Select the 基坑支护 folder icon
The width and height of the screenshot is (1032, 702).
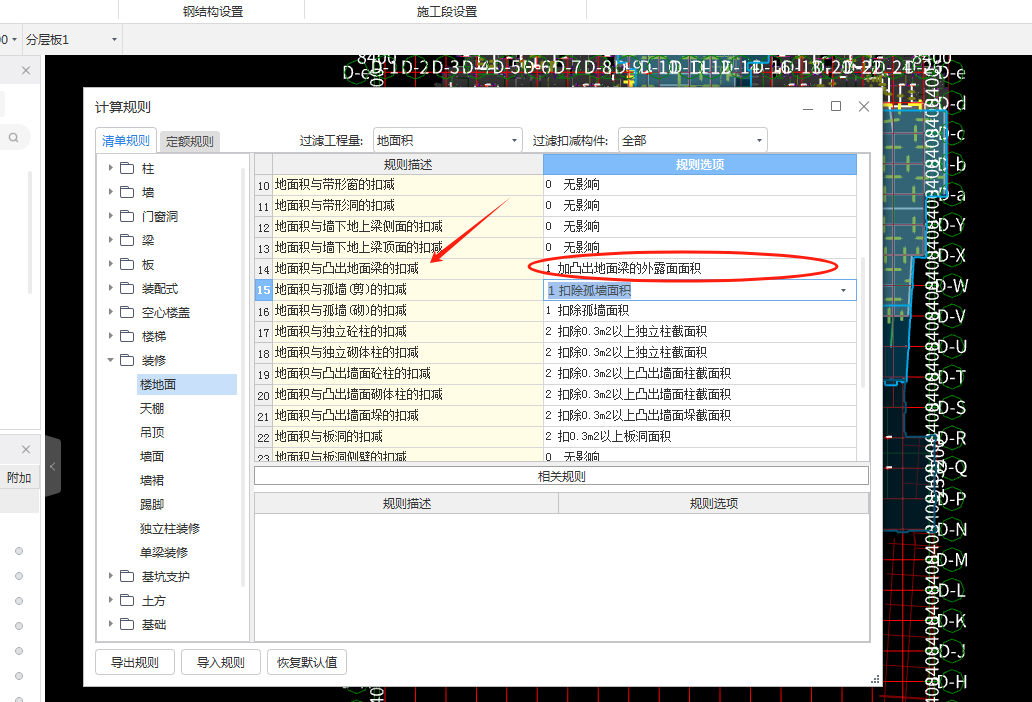coord(128,576)
